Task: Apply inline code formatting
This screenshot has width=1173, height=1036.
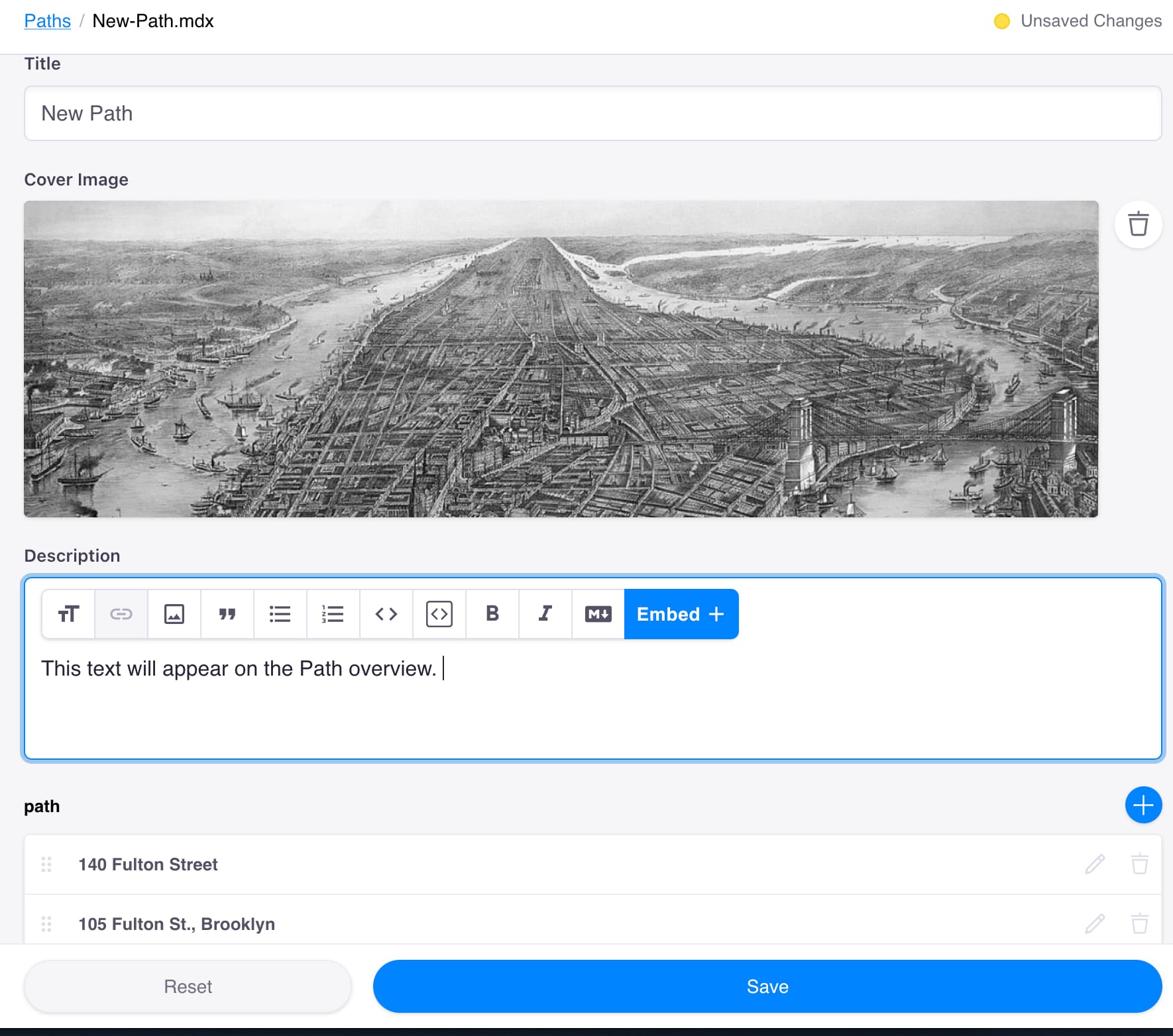Action: [386, 614]
